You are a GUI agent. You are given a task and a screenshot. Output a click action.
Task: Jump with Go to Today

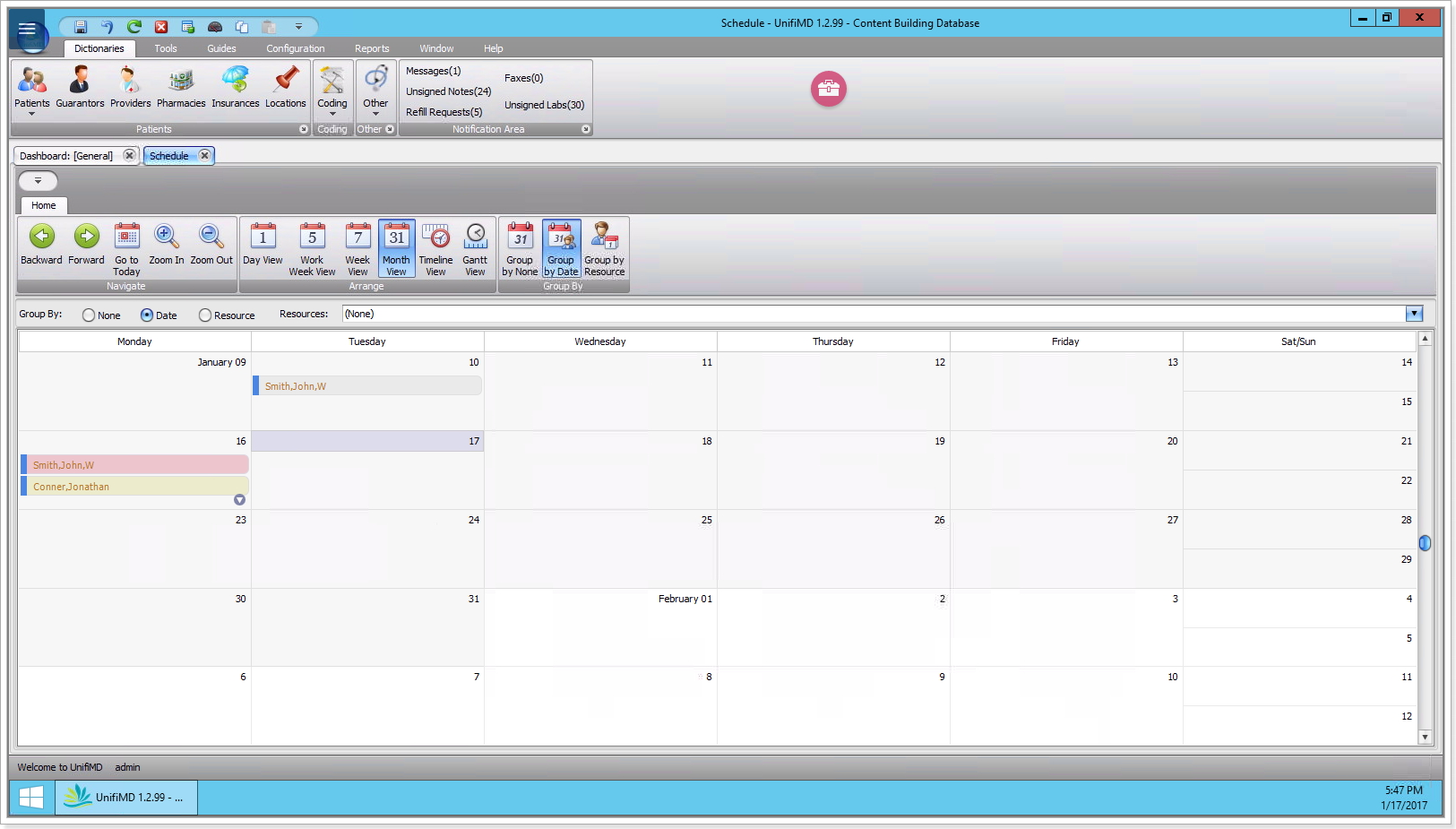coord(126,248)
